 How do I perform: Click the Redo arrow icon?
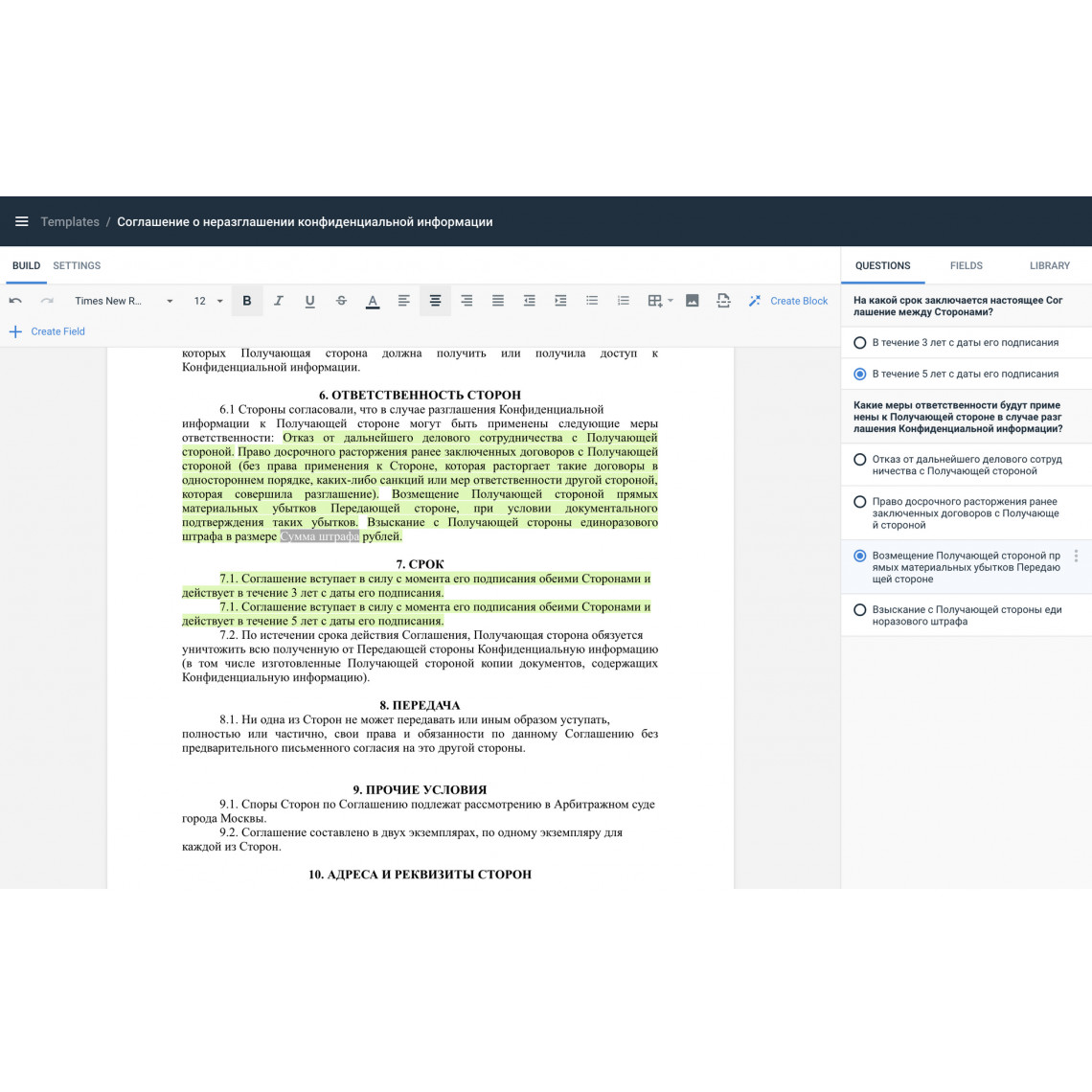(x=47, y=301)
